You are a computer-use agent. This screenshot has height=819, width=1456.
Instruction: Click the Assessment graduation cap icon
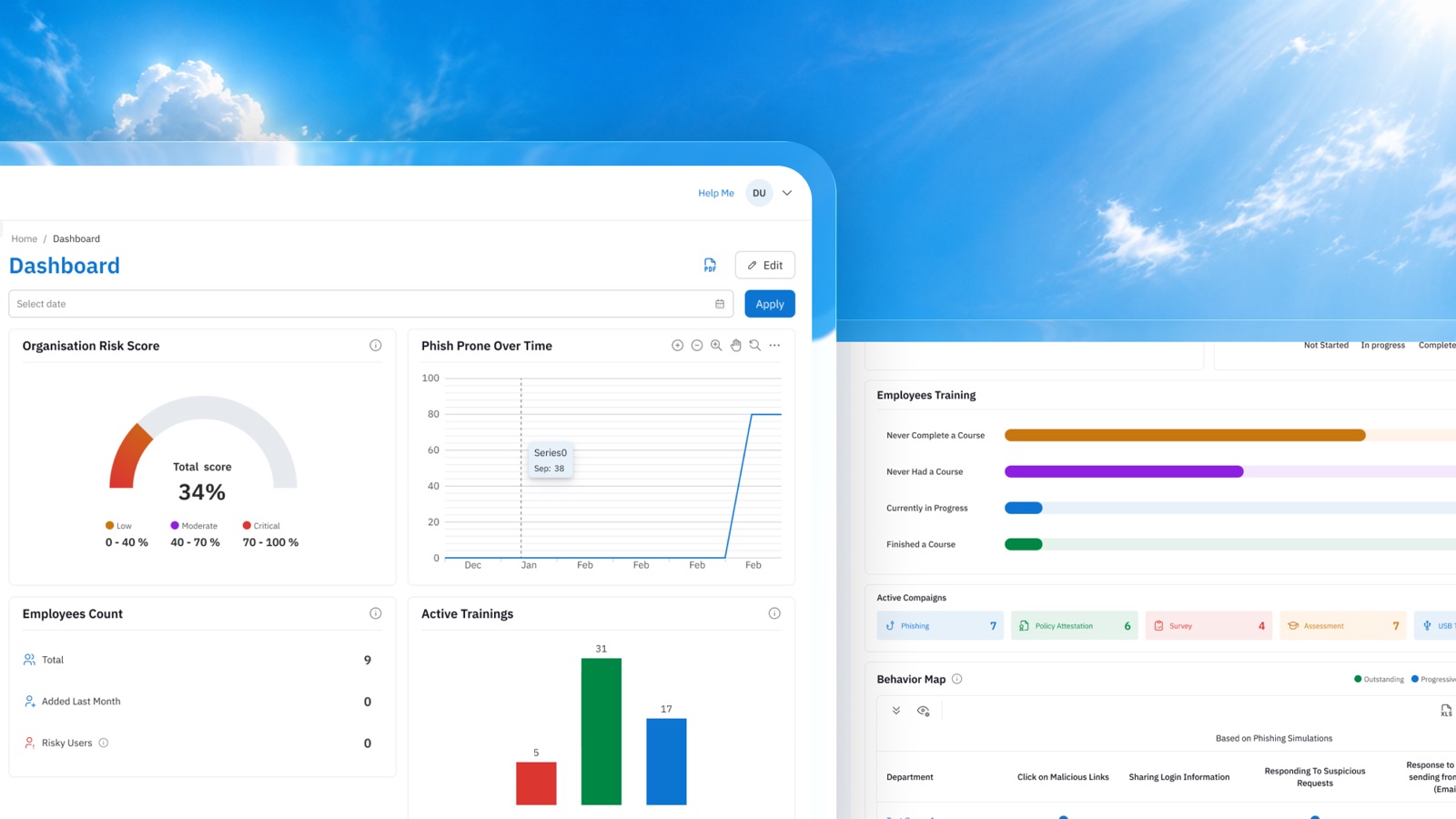(1293, 626)
